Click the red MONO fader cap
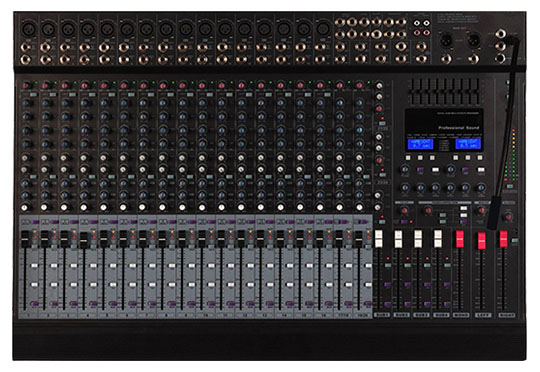This screenshot has width=540, height=372. (x=460, y=239)
